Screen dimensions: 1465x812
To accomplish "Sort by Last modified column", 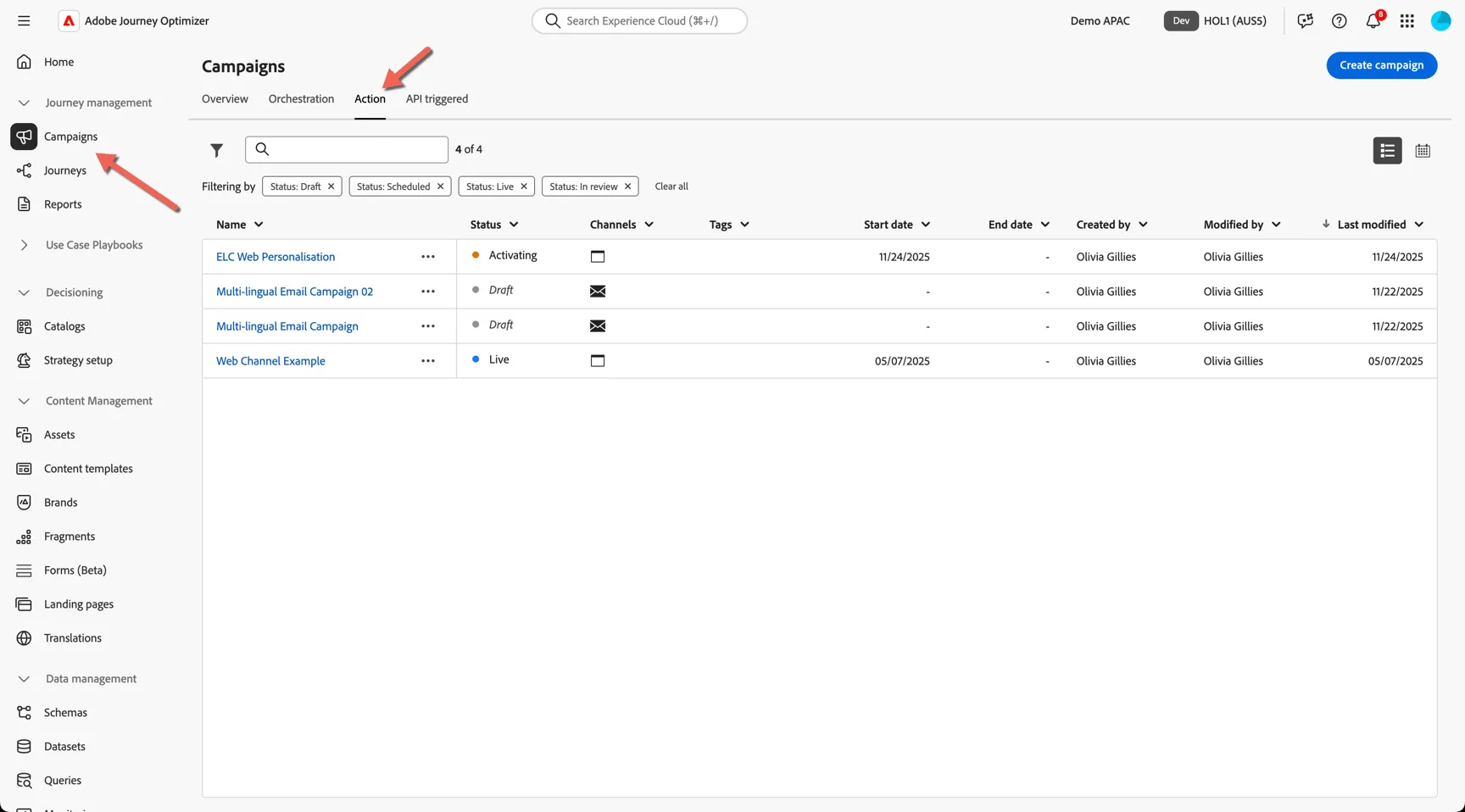I will coord(1372,225).
